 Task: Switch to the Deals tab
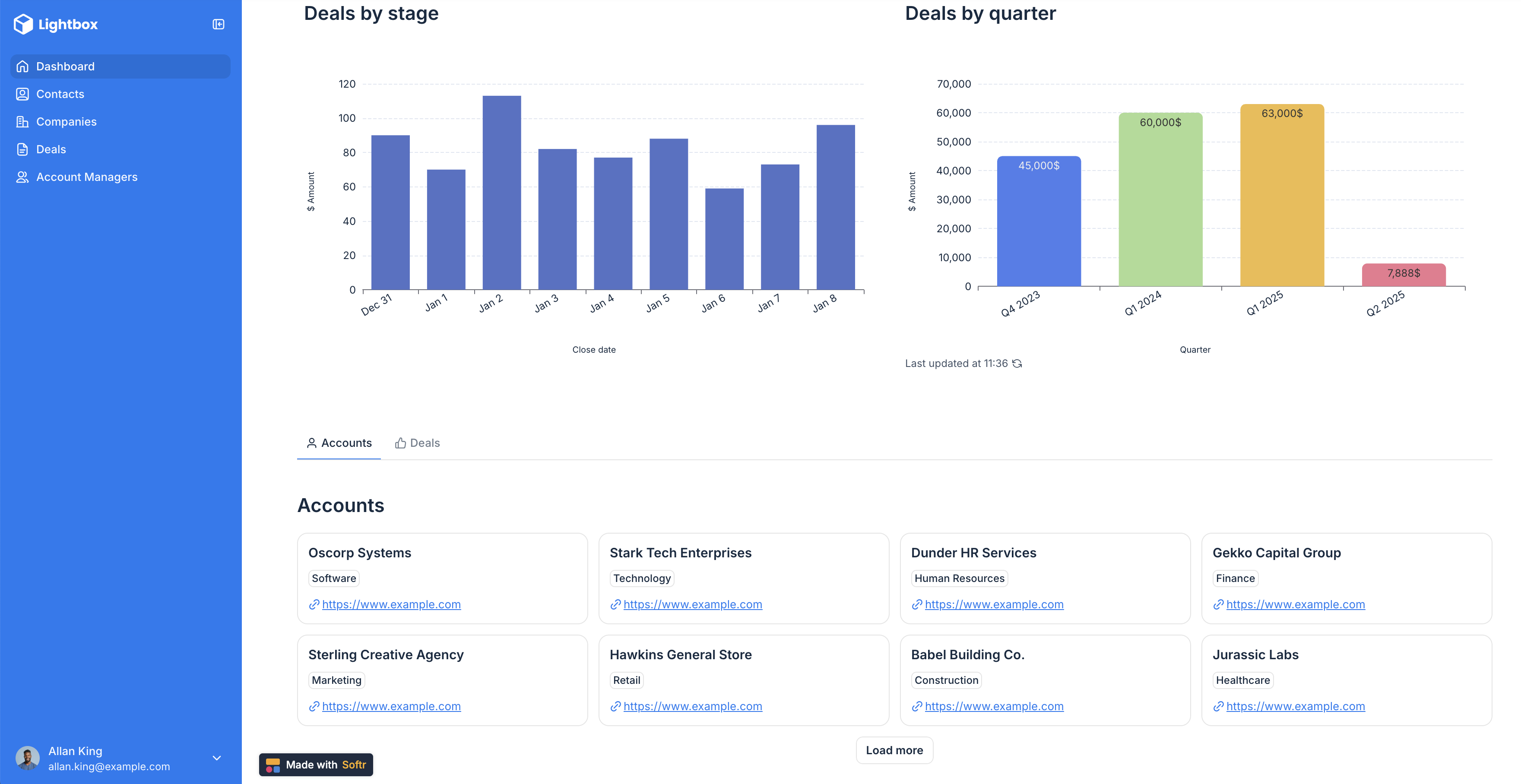[418, 443]
